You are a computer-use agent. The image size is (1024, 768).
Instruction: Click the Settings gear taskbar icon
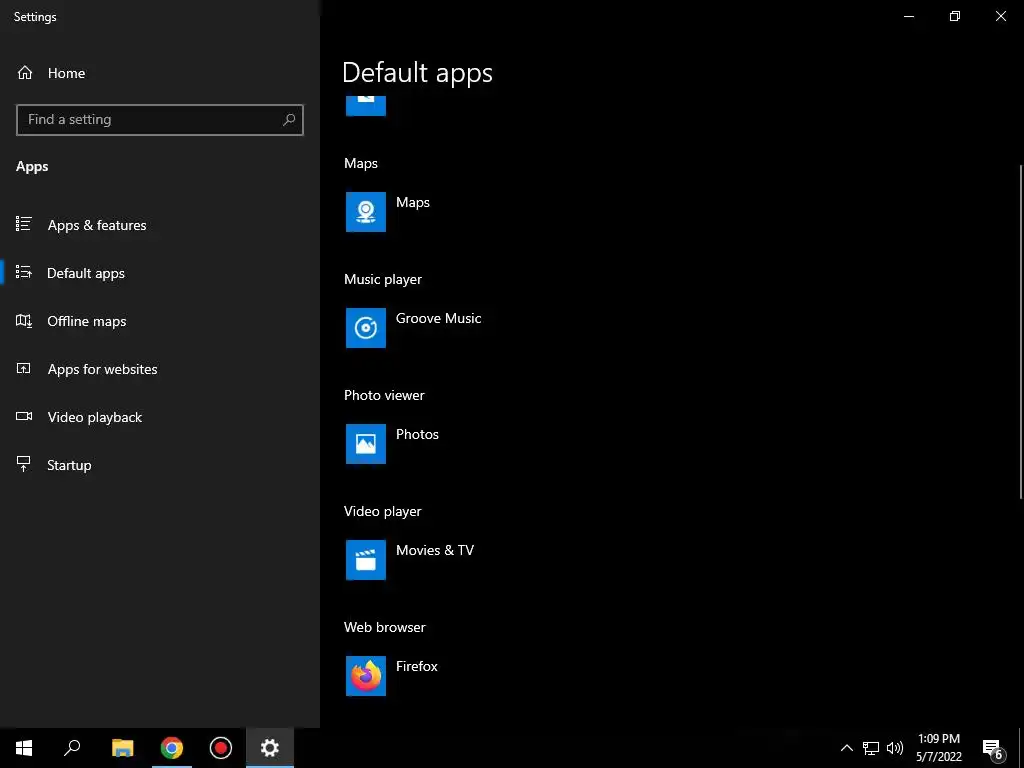(270, 748)
